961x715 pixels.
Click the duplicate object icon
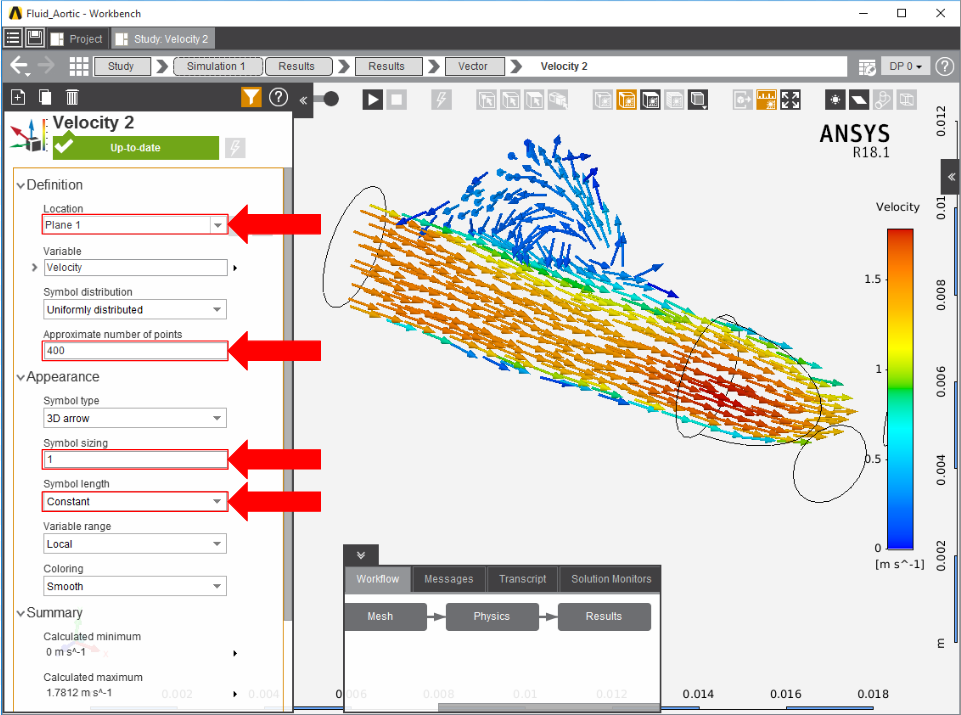coord(45,97)
